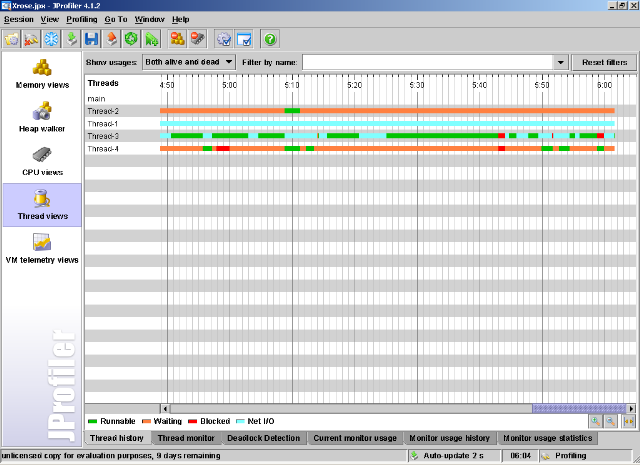Click the green down-arrow toolbar icon

(x=71, y=40)
